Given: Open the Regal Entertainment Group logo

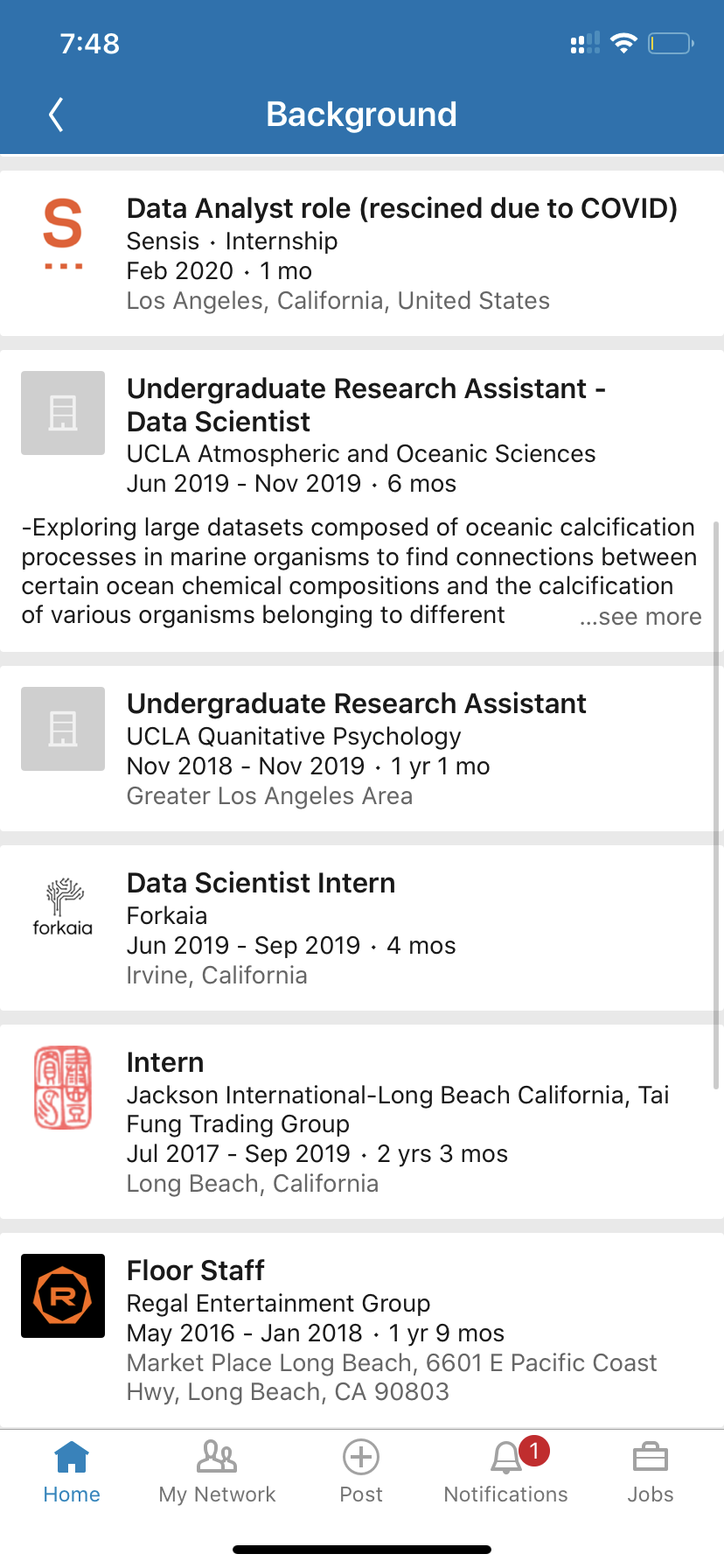Looking at the screenshot, I should (x=63, y=1296).
